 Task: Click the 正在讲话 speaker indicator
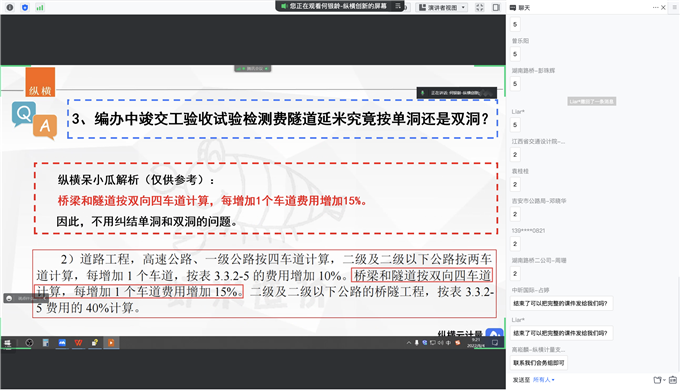(457, 93)
